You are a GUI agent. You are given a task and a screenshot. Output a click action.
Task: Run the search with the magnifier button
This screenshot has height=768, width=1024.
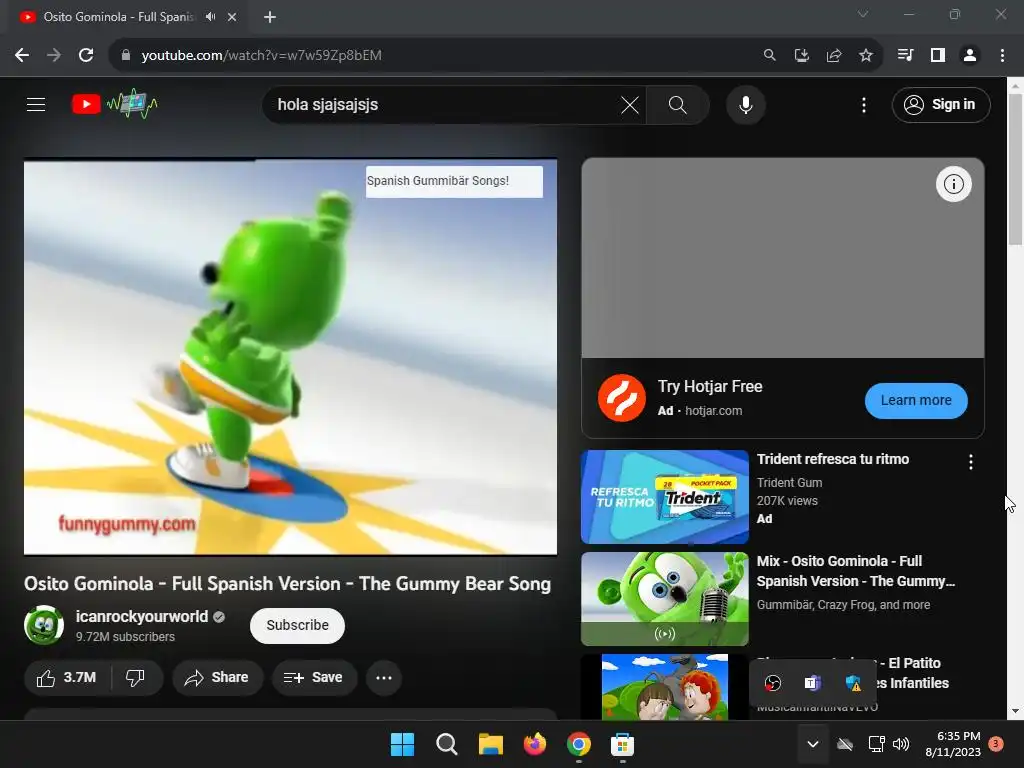click(x=677, y=104)
